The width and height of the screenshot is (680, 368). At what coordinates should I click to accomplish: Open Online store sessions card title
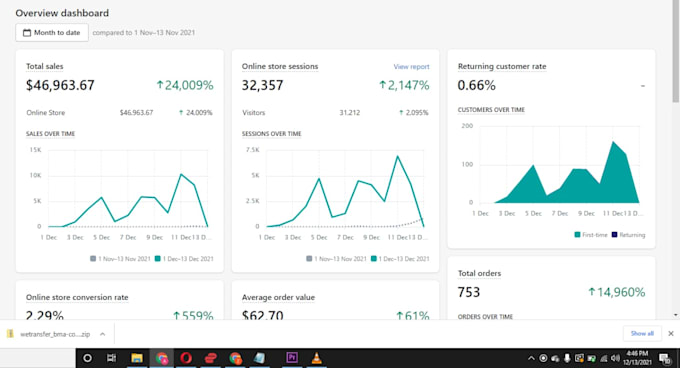click(x=280, y=66)
